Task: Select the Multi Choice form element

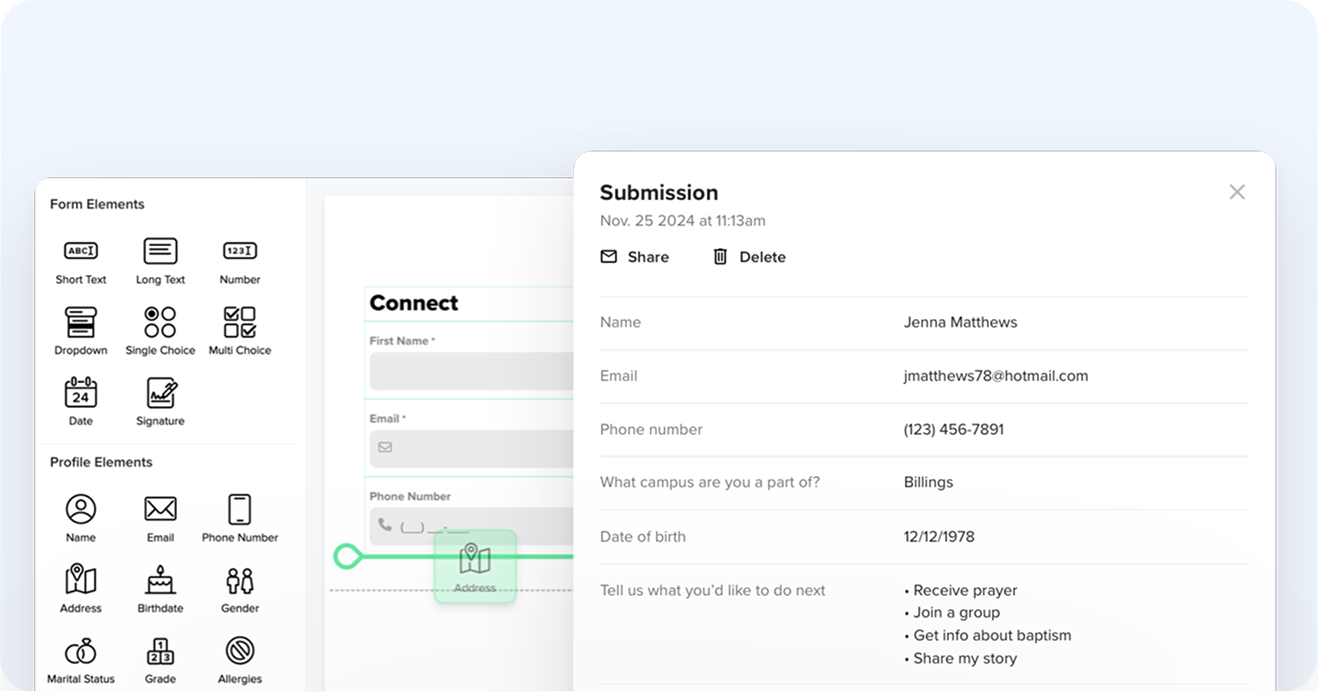Action: coord(240,332)
